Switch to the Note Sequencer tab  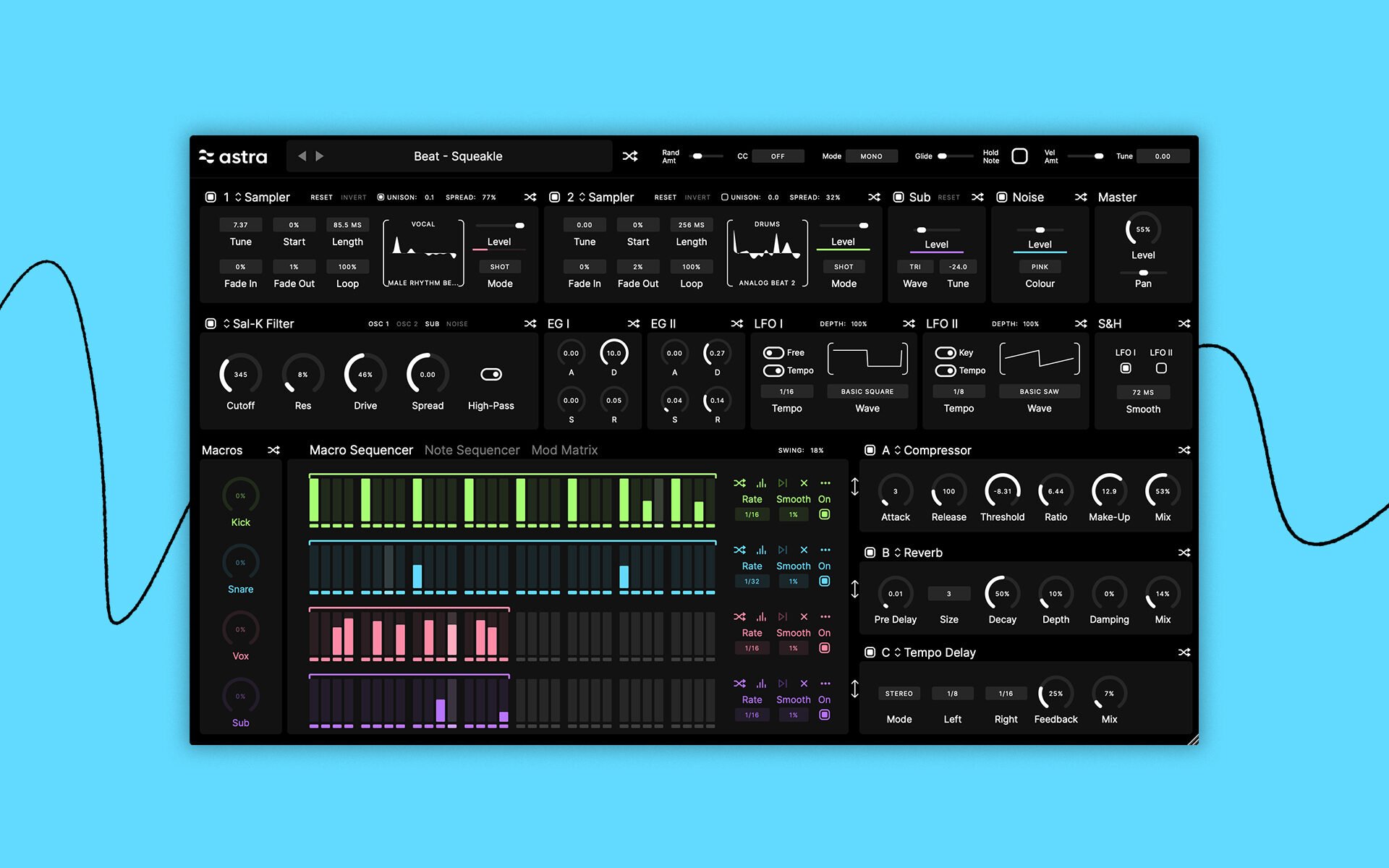pos(472,450)
